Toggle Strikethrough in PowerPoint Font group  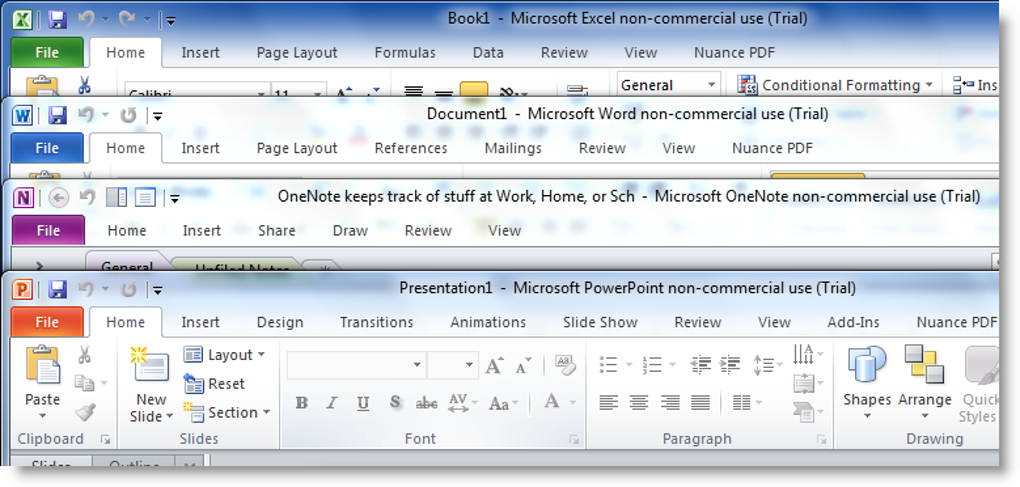tap(426, 403)
